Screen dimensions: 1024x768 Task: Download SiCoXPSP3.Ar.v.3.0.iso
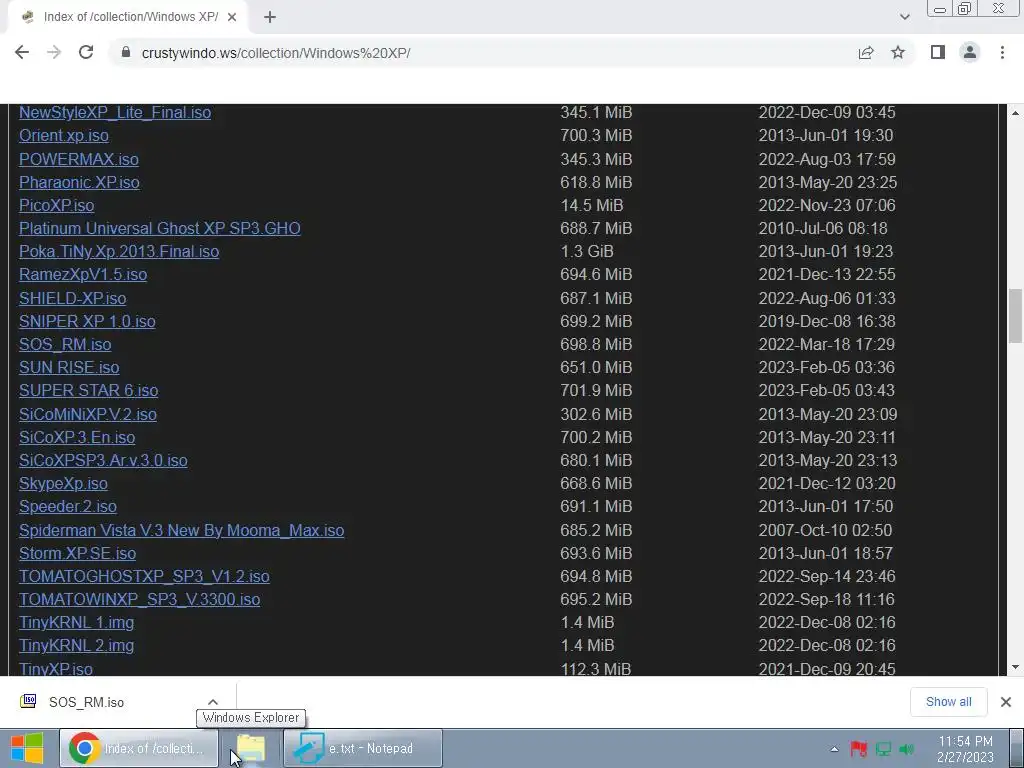pyautogui.click(x=103, y=460)
